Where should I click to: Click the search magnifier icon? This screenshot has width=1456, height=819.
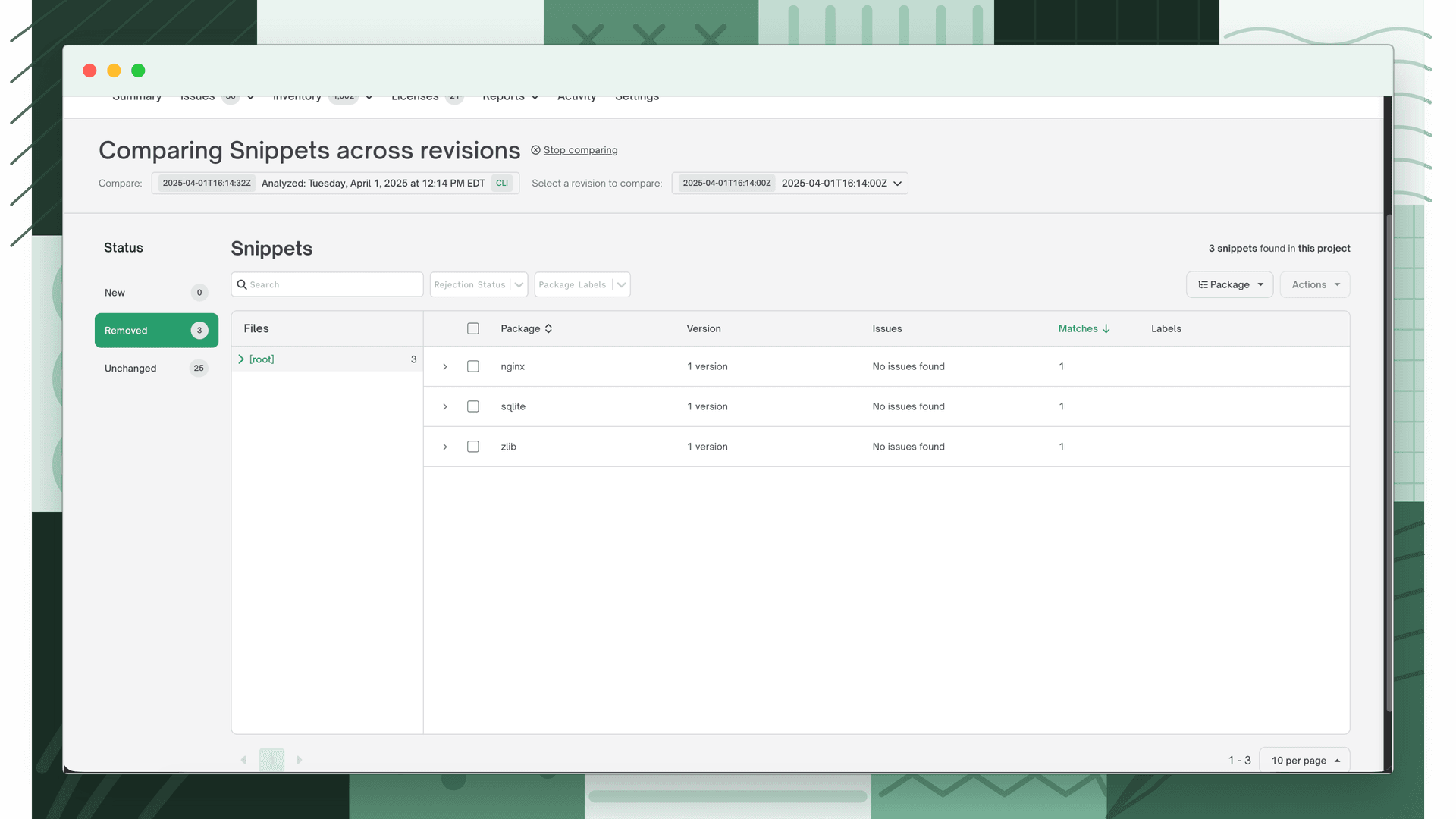pyautogui.click(x=242, y=284)
